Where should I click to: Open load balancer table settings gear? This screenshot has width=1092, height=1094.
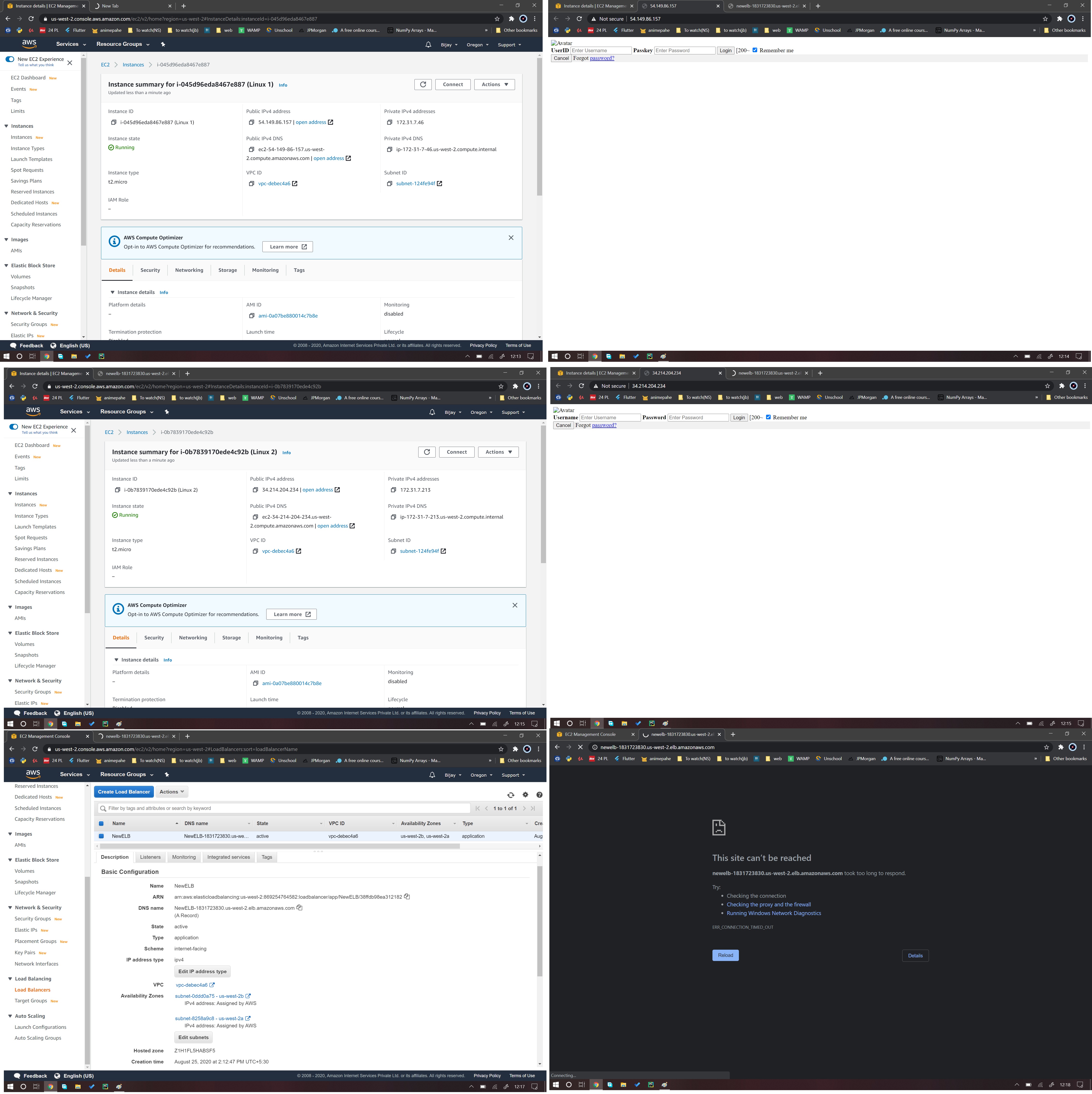pos(525,795)
